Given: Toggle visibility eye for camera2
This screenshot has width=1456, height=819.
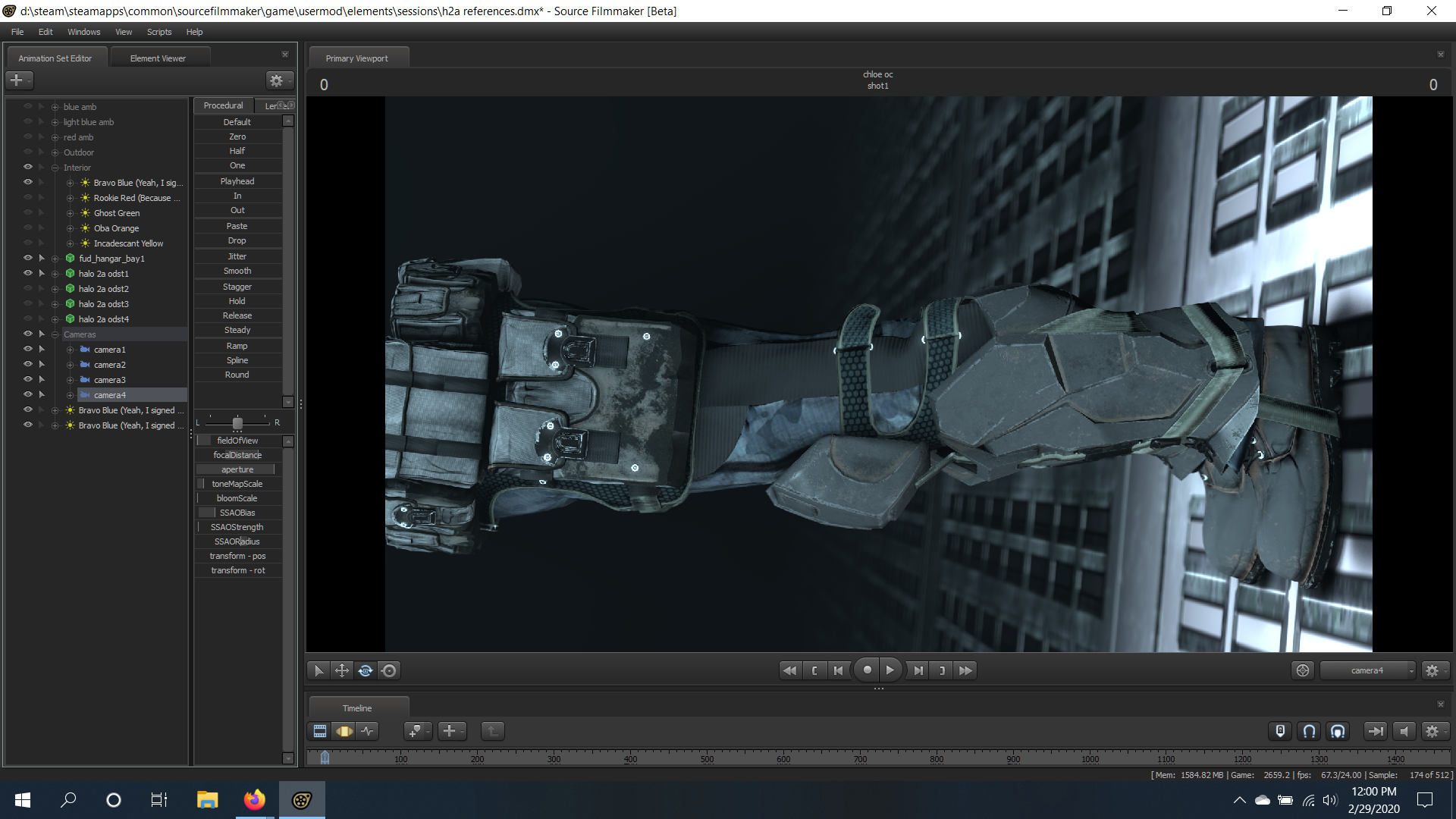Looking at the screenshot, I should [28, 364].
